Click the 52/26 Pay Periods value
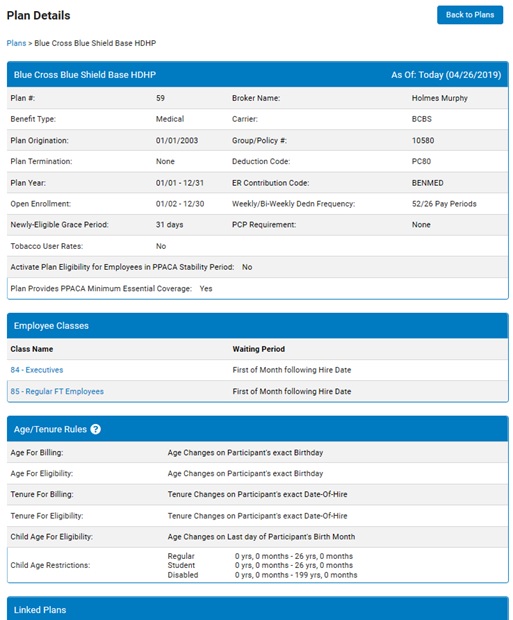Screen dimensions: 513x620 444,204
